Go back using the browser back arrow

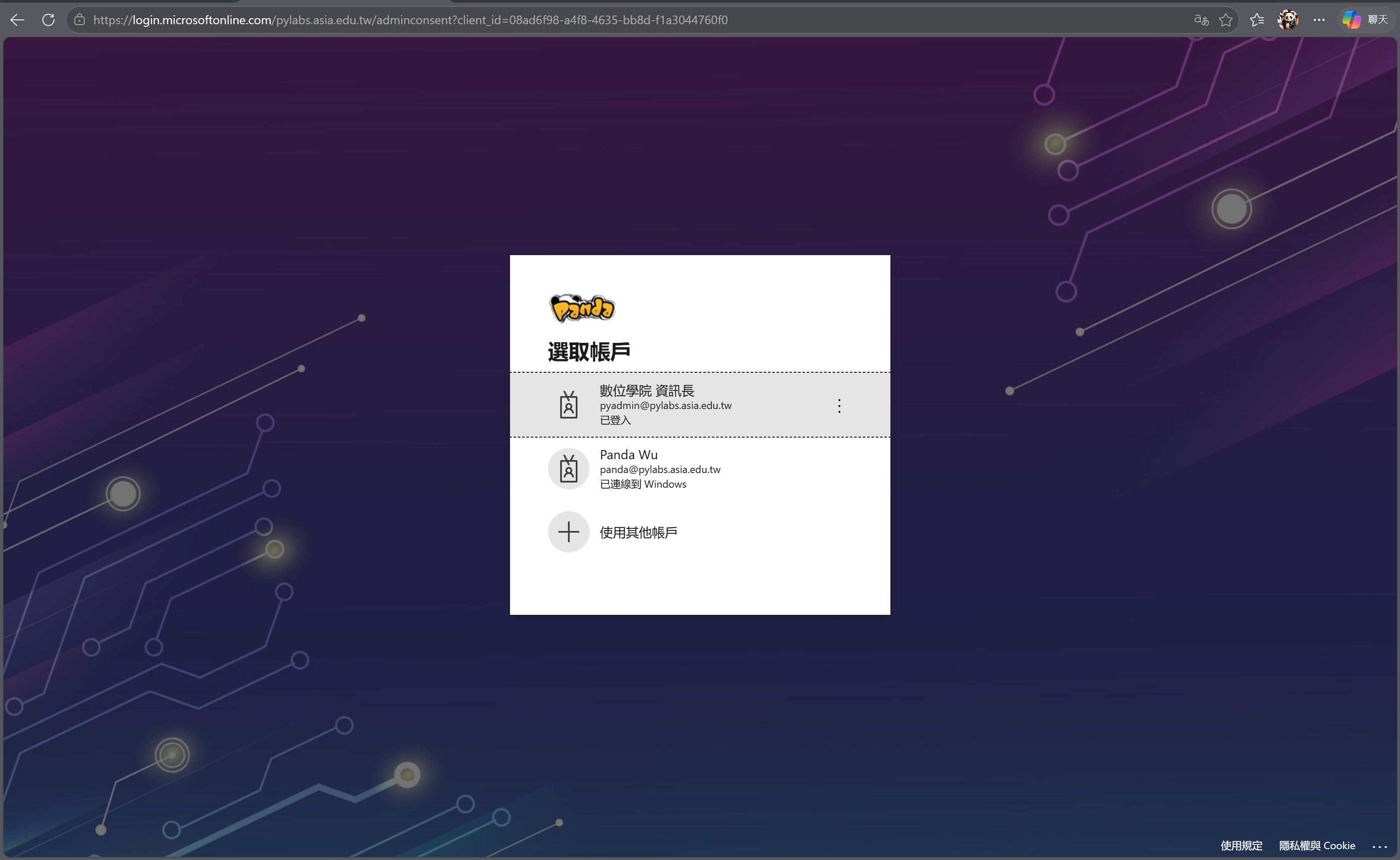(x=17, y=20)
